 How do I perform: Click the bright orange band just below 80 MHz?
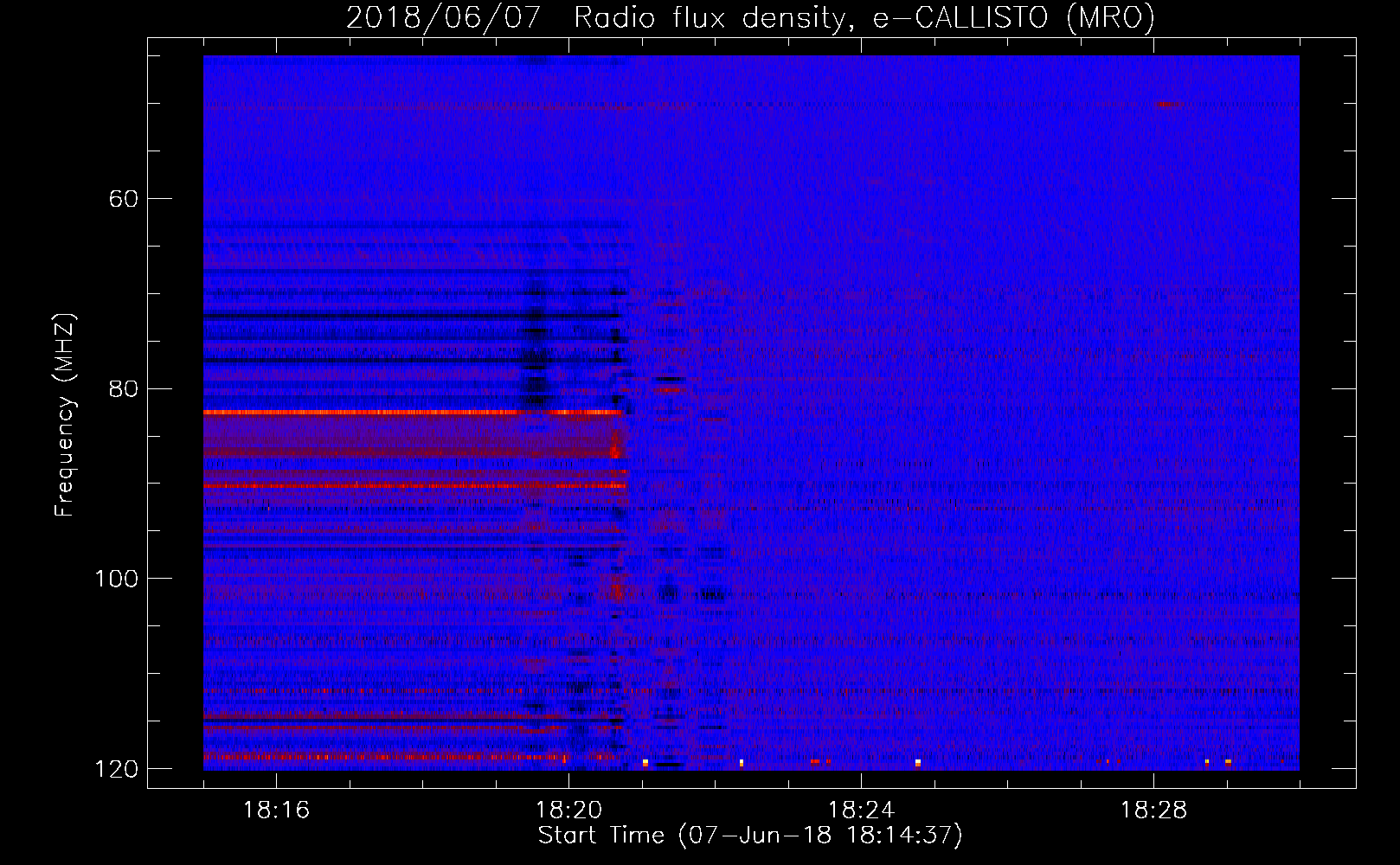413,413
